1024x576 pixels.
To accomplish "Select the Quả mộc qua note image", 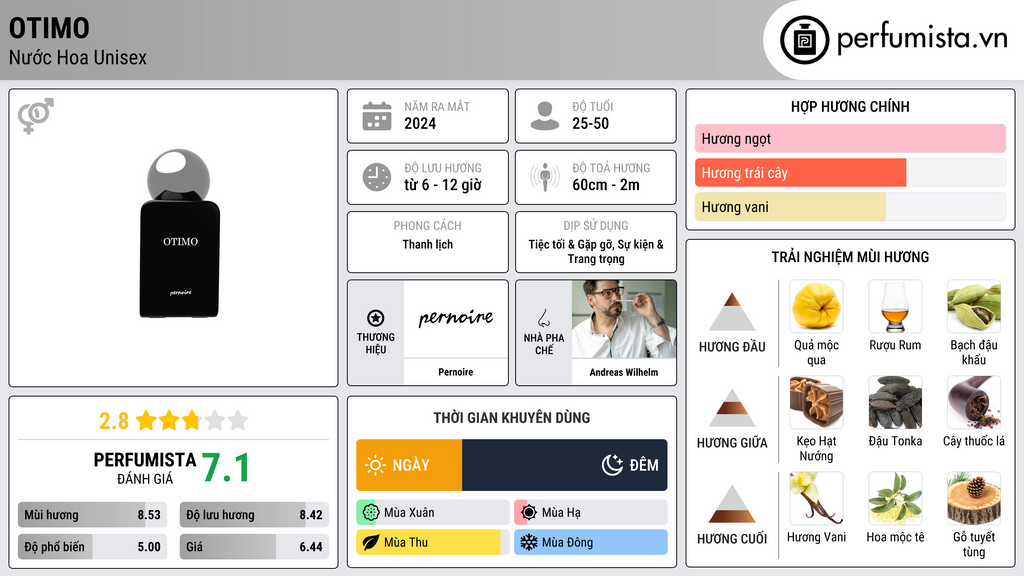I will pyautogui.click(x=816, y=306).
